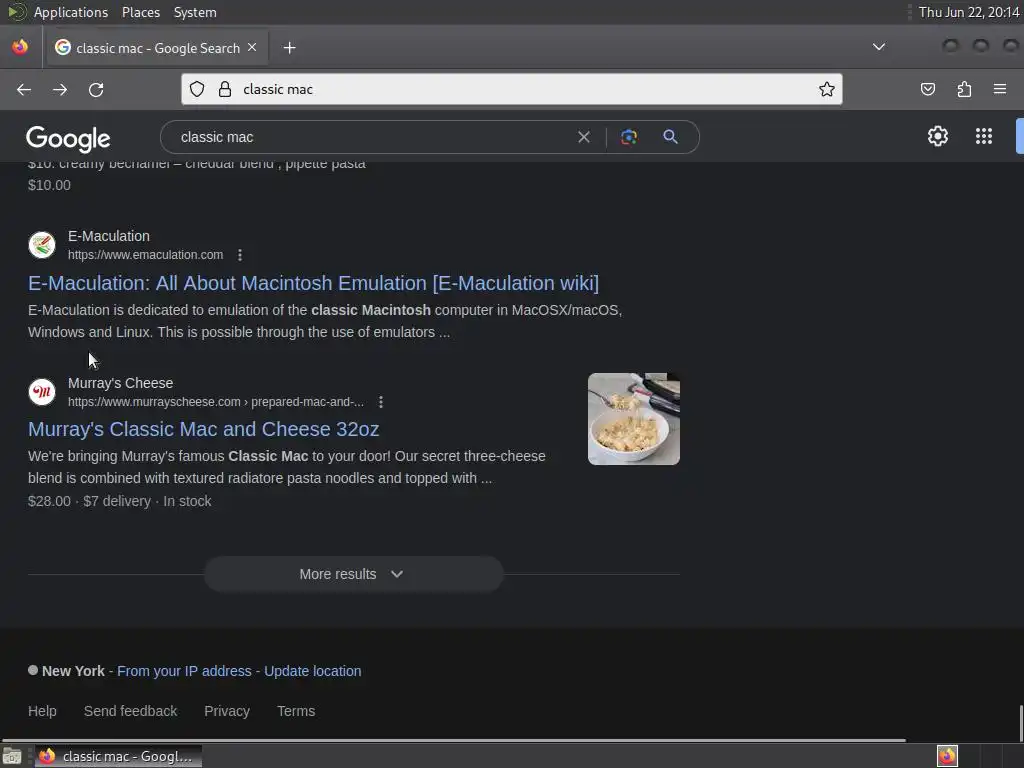Go back to the previous page
1024x768 pixels.
(x=24, y=89)
